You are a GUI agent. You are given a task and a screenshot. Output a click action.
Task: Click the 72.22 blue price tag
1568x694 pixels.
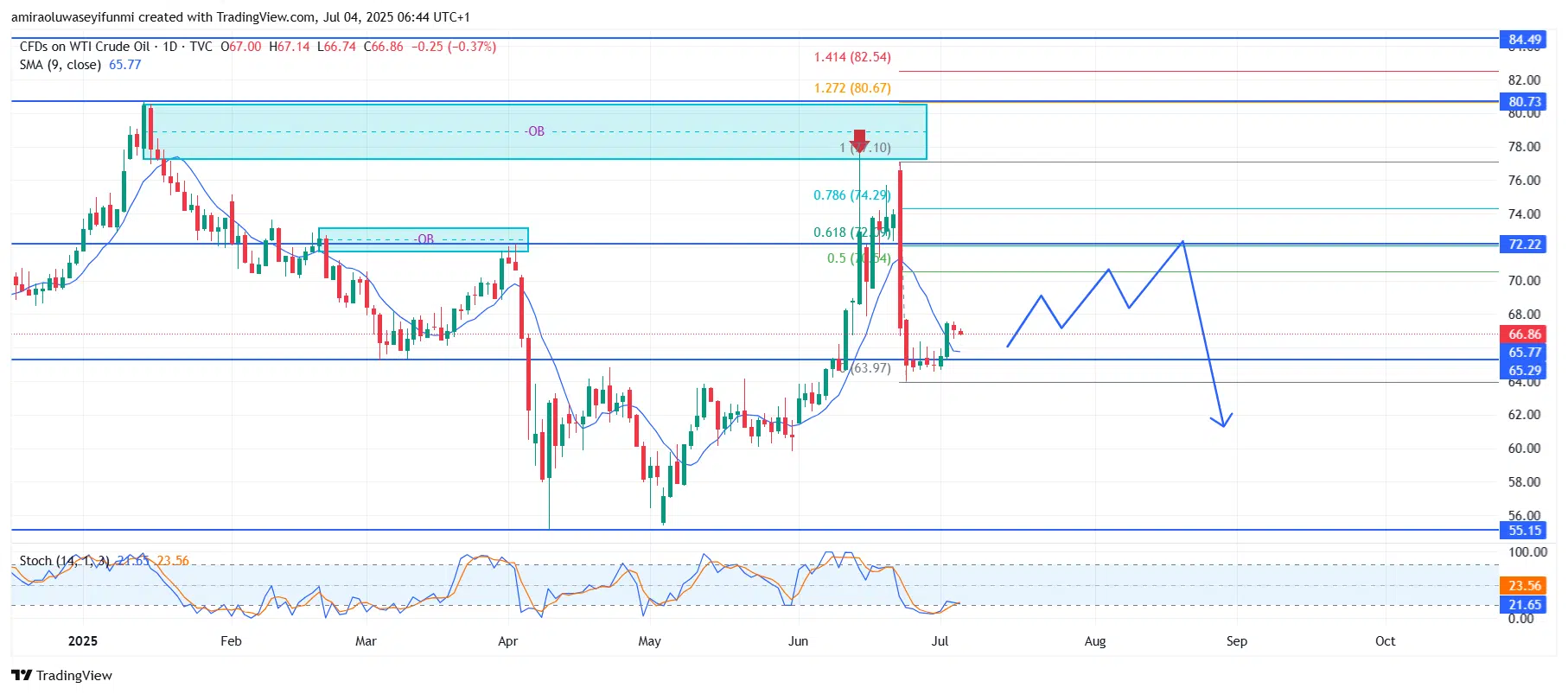(1524, 245)
